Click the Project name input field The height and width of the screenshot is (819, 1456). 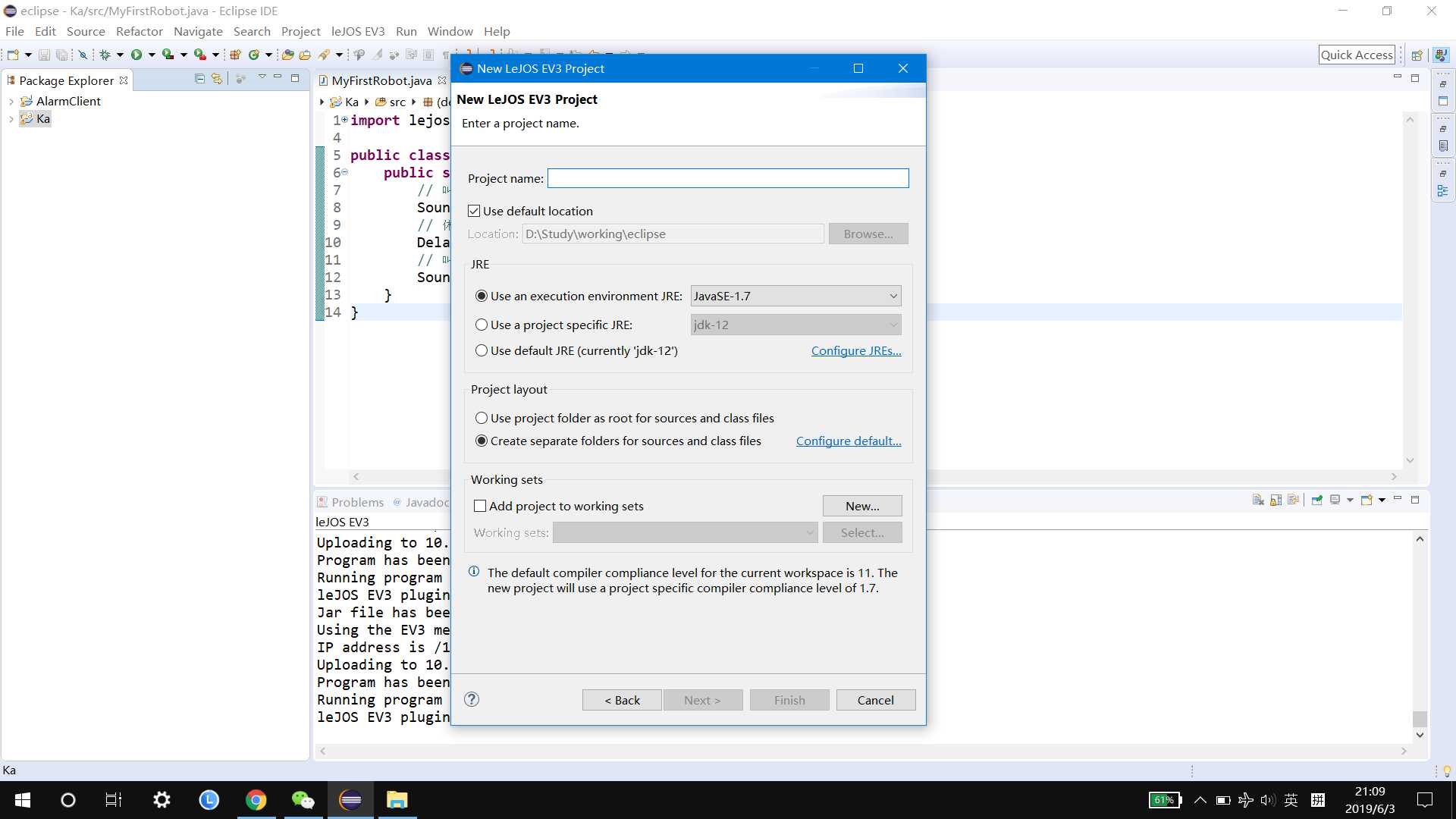(728, 178)
